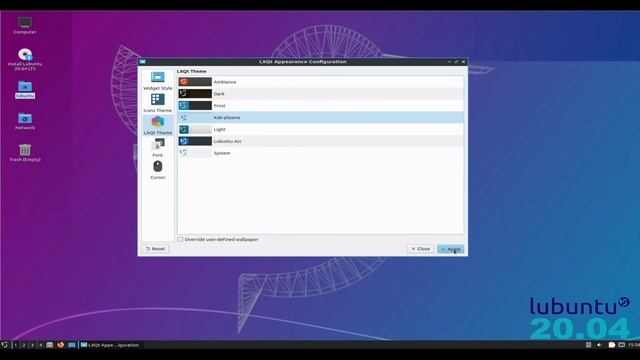
Task: Click the window menu icon in title bar
Action: pyautogui.click(x=142, y=62)
